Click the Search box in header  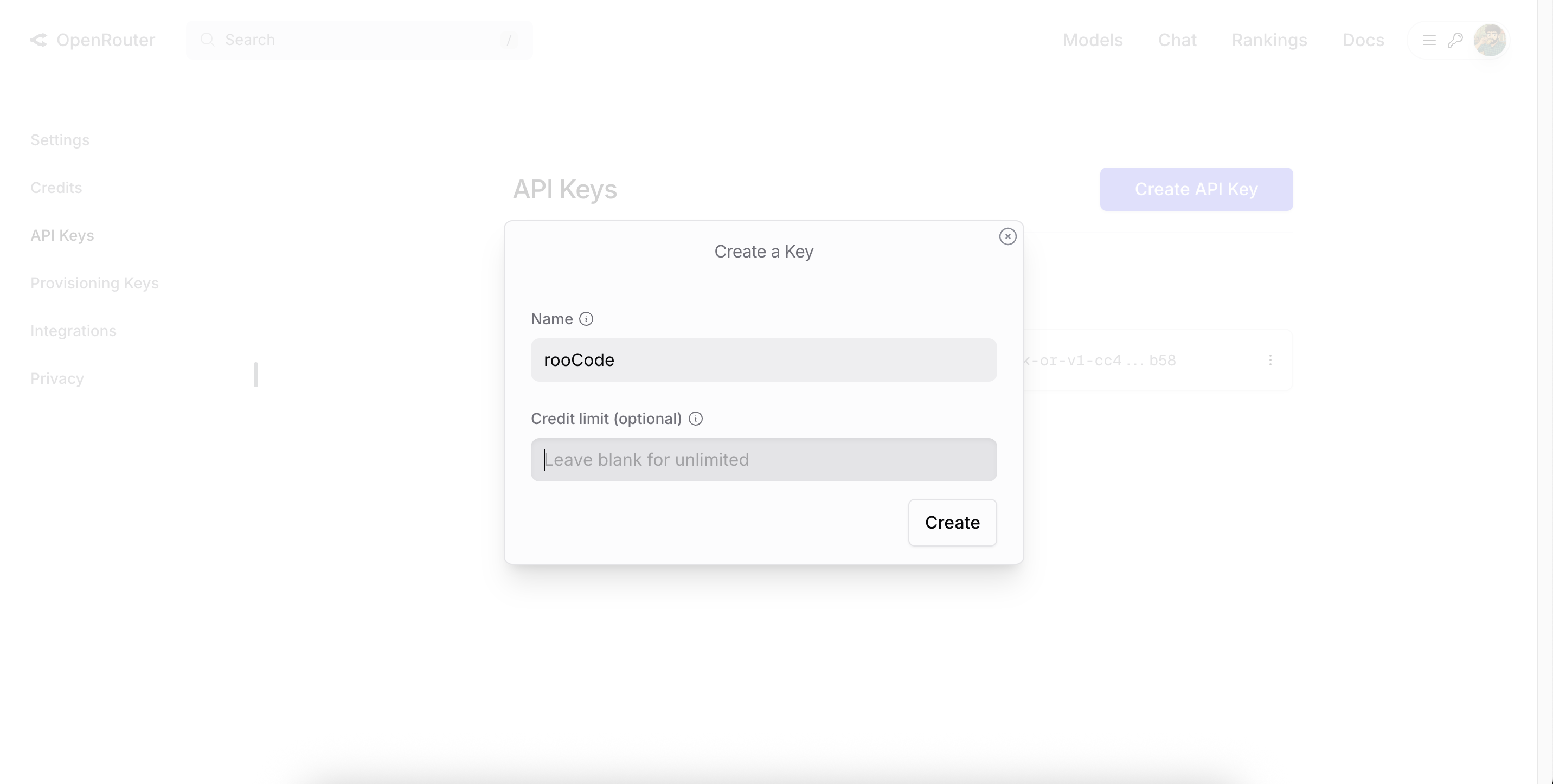[360, 40]
